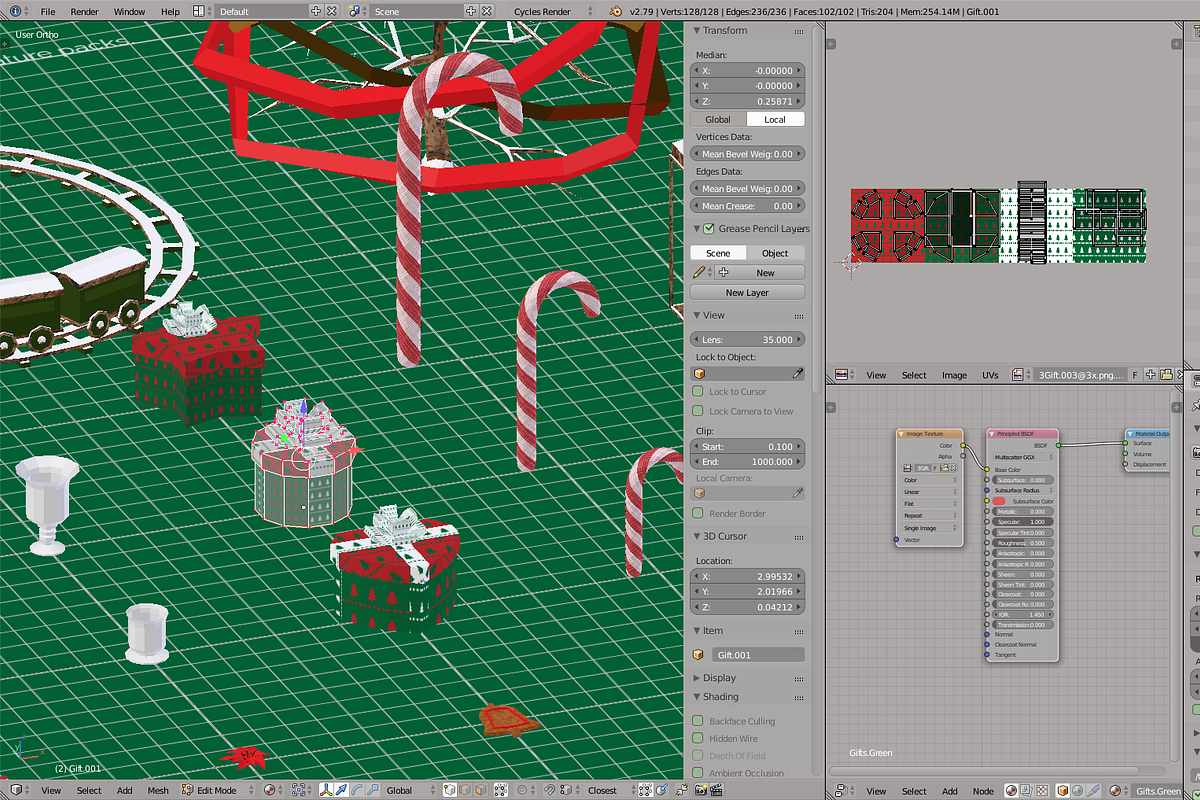This screenshot has height=800, width=1200.
Task: Enable Backface Culling checkbox
Action: 698,720
